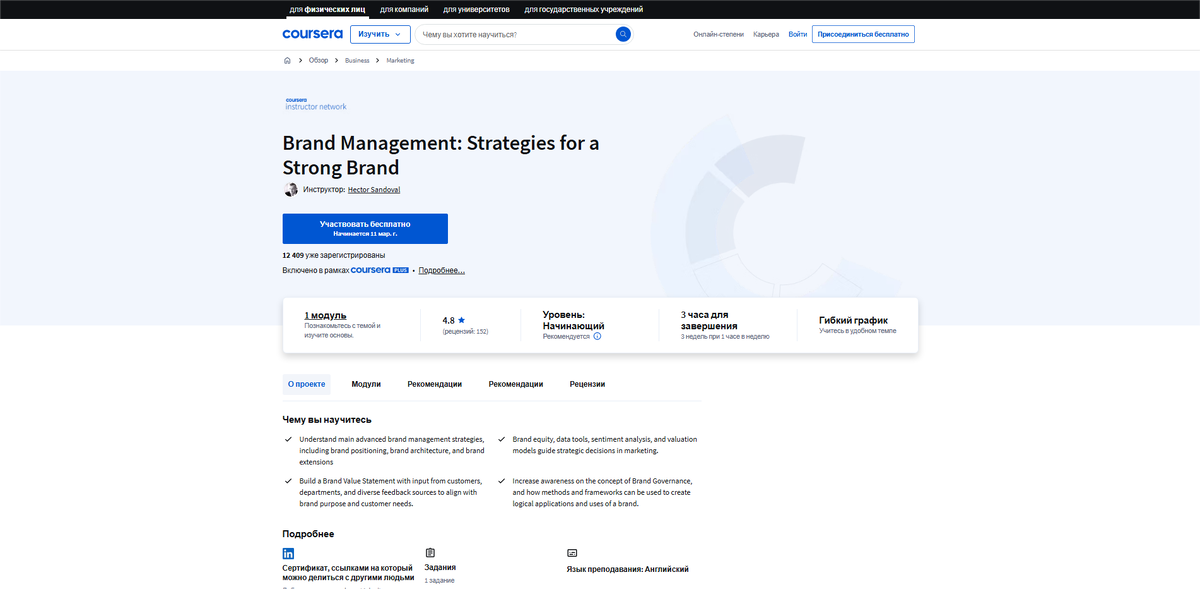Click the instructor avatar thumbnail
This screenshot has width=1200, height=589.
coord(289,189)
